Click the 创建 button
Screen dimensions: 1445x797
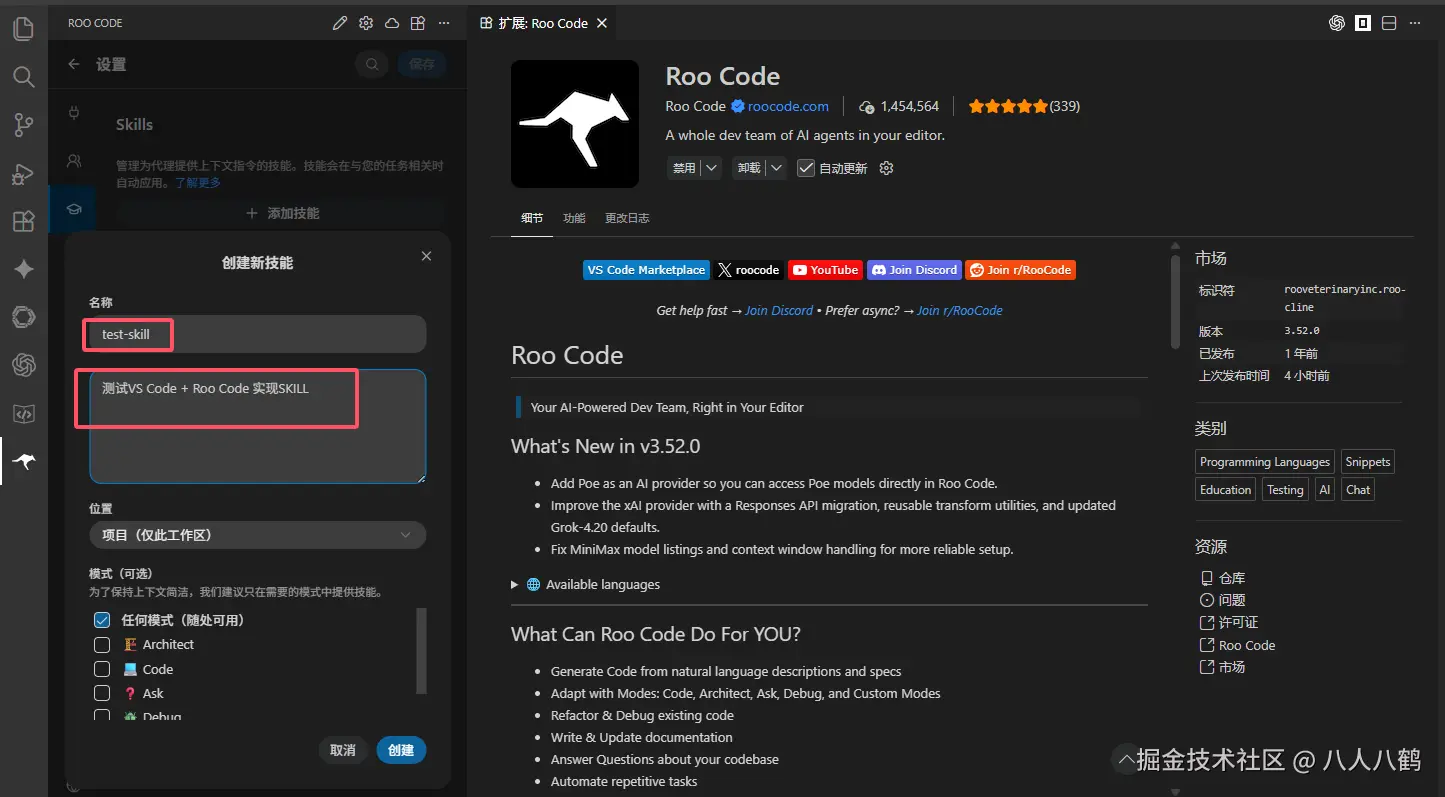[402, 750]
